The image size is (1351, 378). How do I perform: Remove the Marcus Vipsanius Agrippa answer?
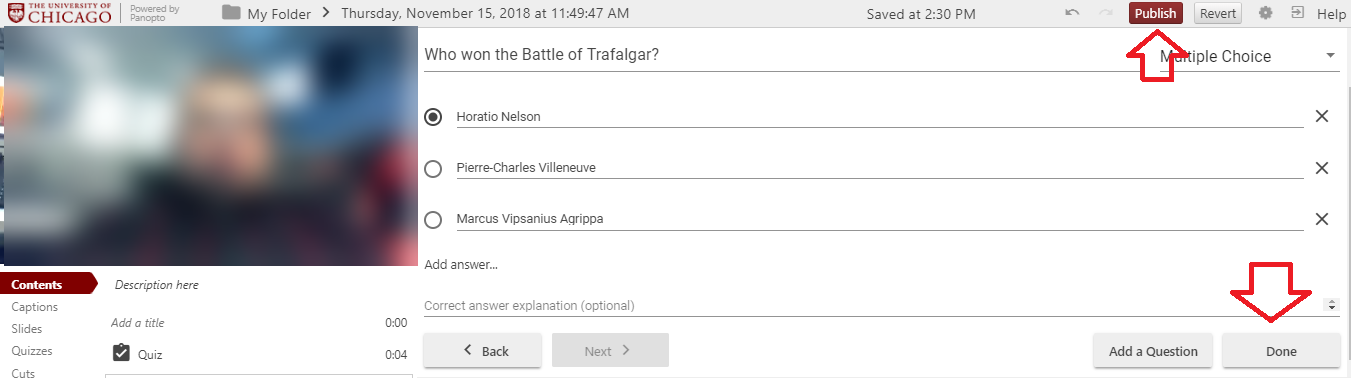1321,219
